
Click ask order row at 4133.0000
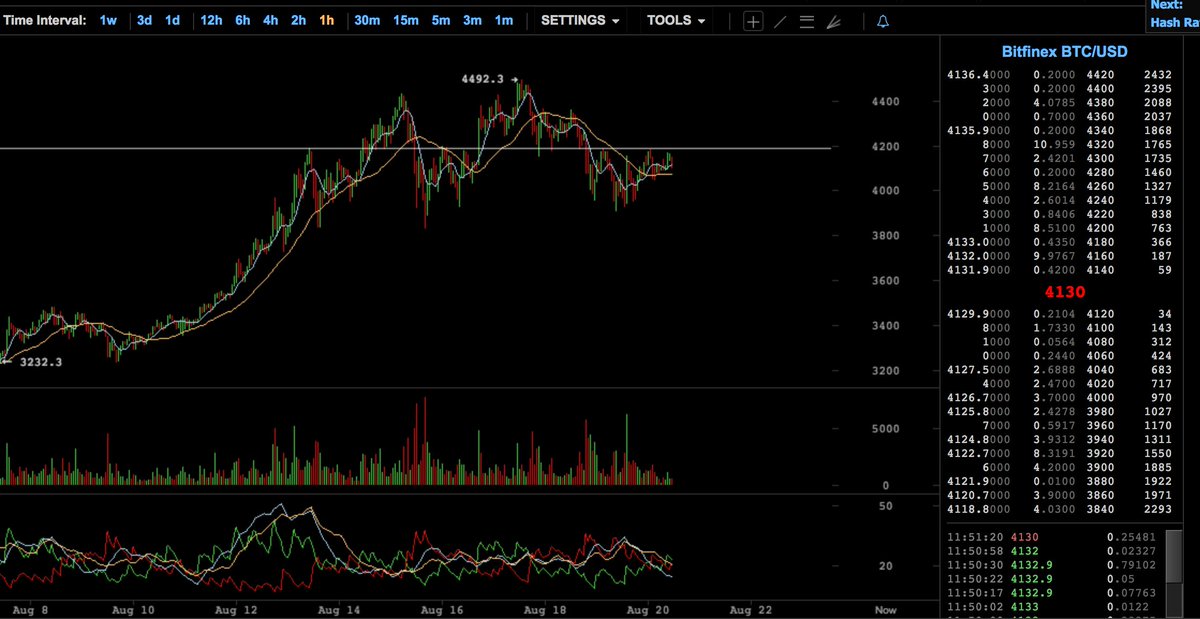(1058, 242)
